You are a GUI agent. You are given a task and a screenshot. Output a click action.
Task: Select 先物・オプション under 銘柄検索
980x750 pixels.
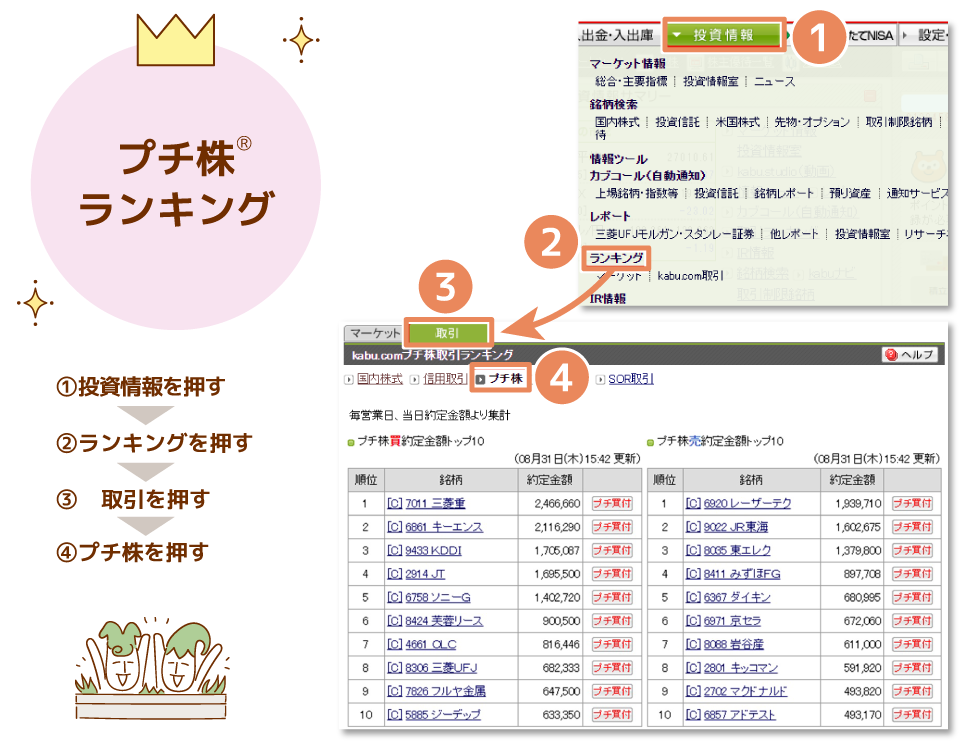812,122
